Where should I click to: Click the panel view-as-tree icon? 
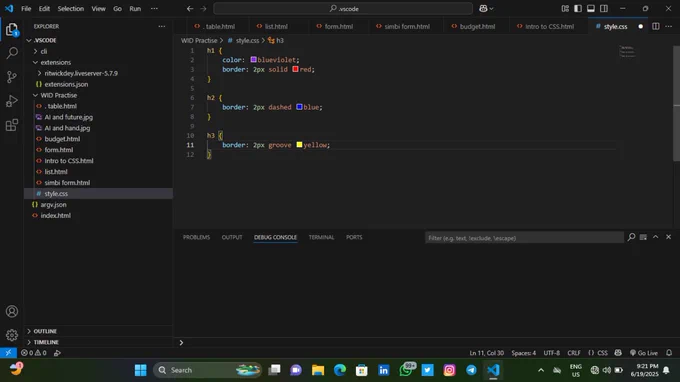pyautogui.click(x=643, y=237)
